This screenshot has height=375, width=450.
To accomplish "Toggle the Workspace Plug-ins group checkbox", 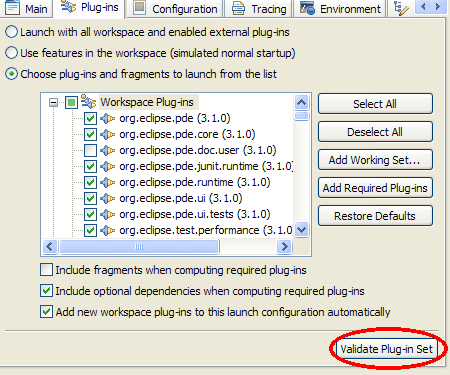I will tap(71, 102).
